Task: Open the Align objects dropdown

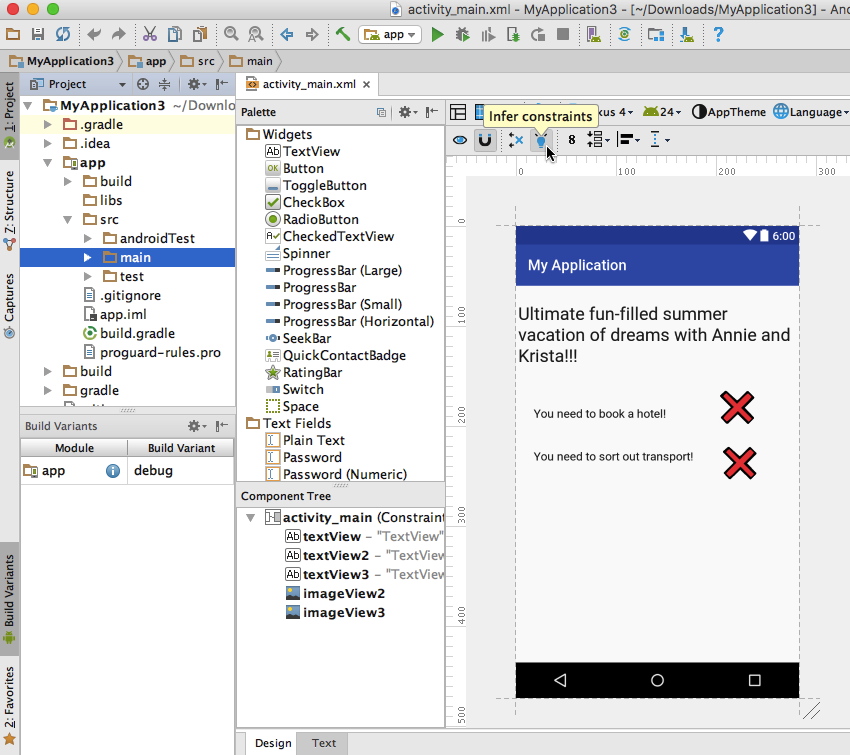Action: pyautogui.click(x=628, y=140)
